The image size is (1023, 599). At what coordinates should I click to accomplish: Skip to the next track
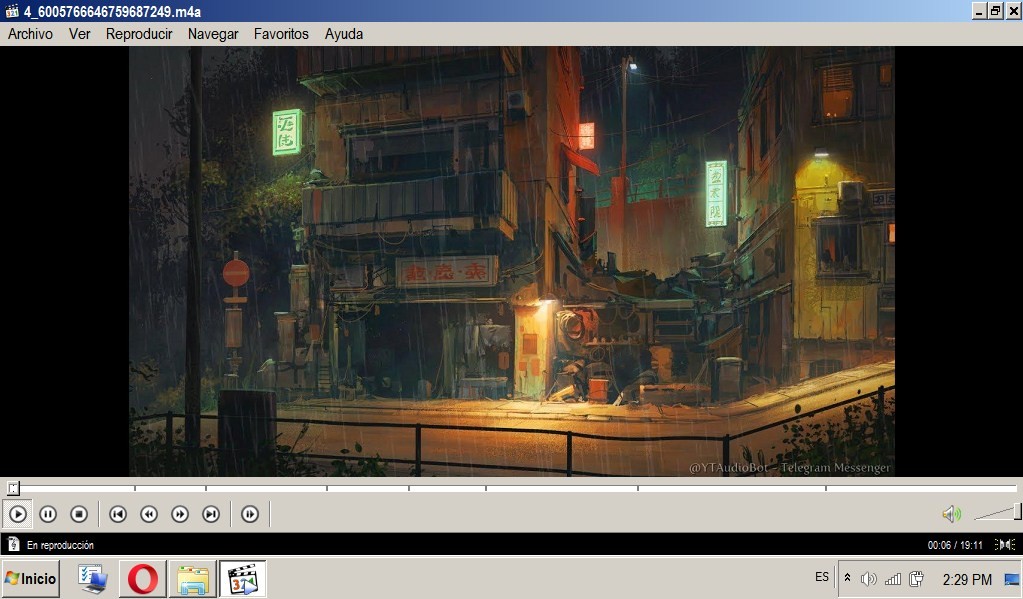coord(211,514)
